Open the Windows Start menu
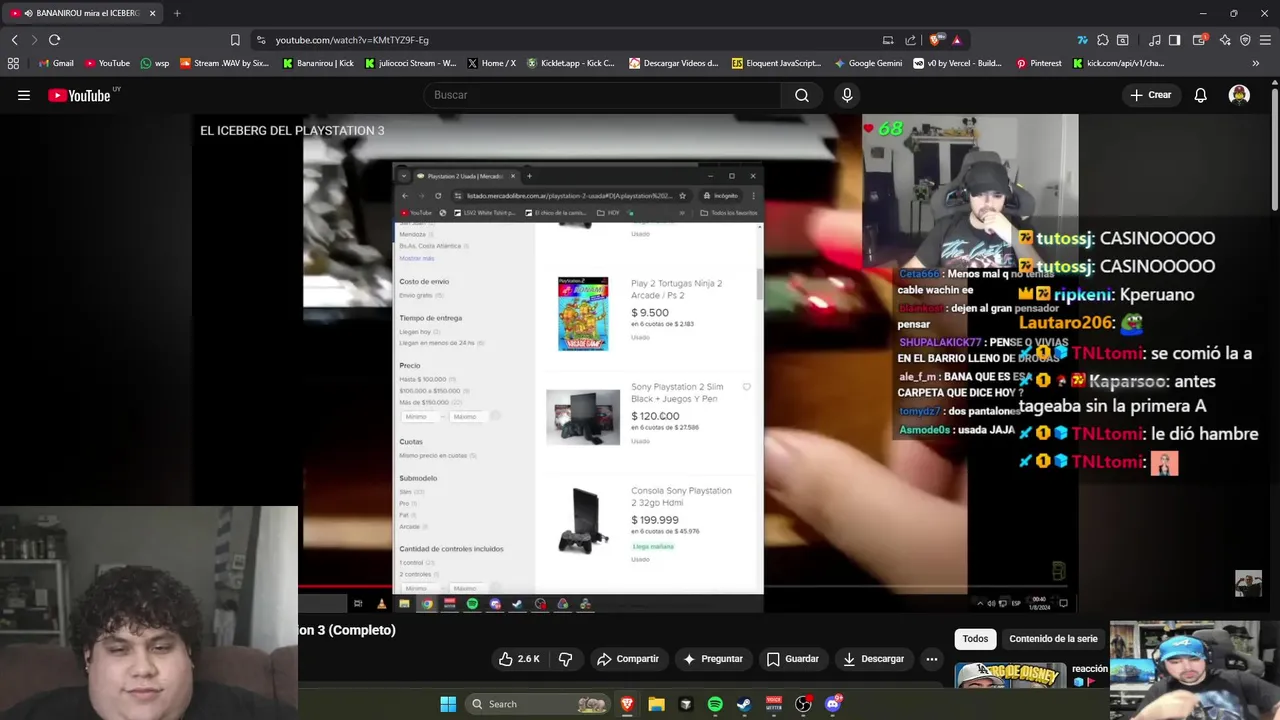The width and height of the screenshot is (1280, 720). click(x=448, y=704)
